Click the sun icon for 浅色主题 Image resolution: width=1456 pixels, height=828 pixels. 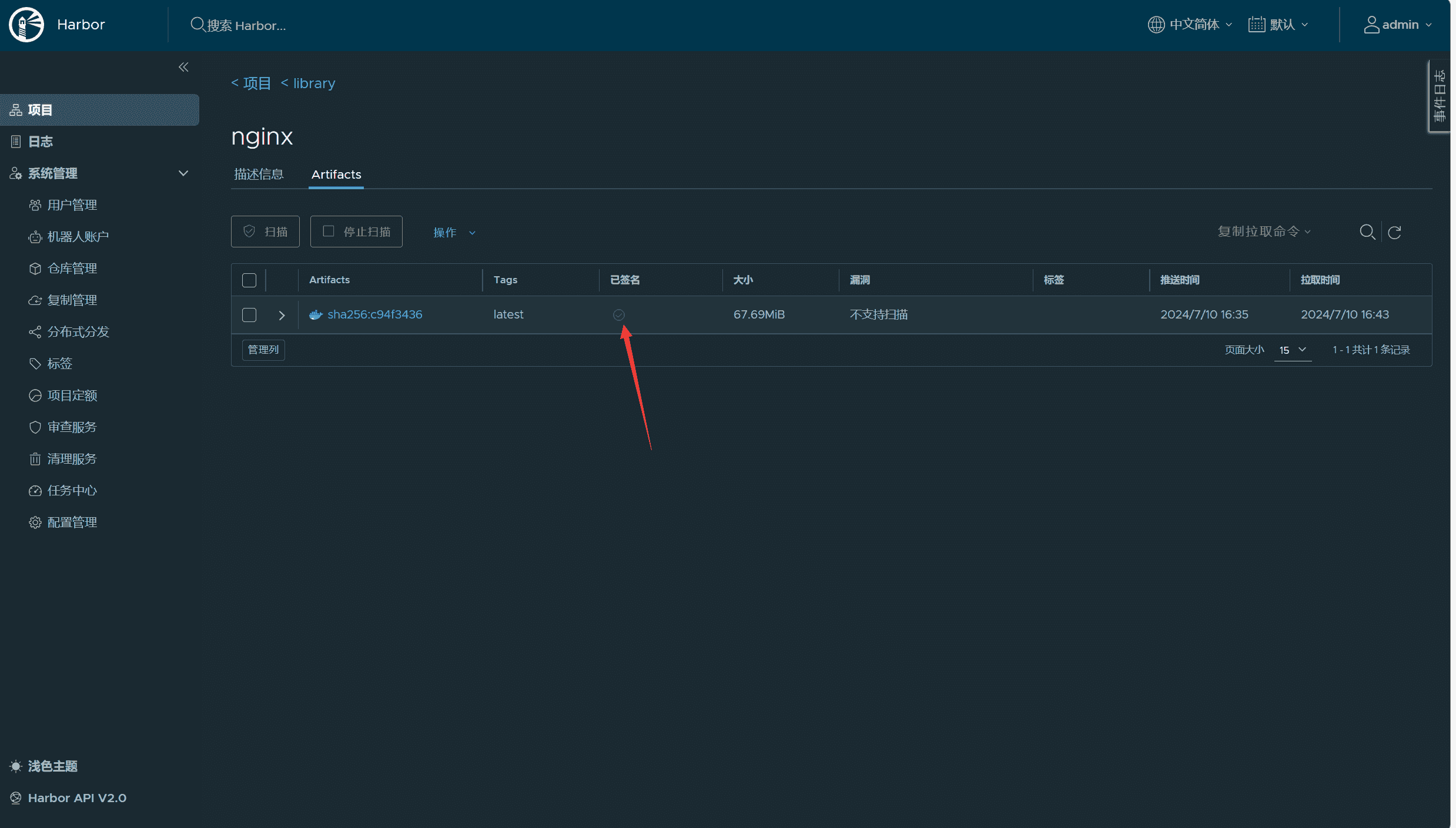[16, 766]
